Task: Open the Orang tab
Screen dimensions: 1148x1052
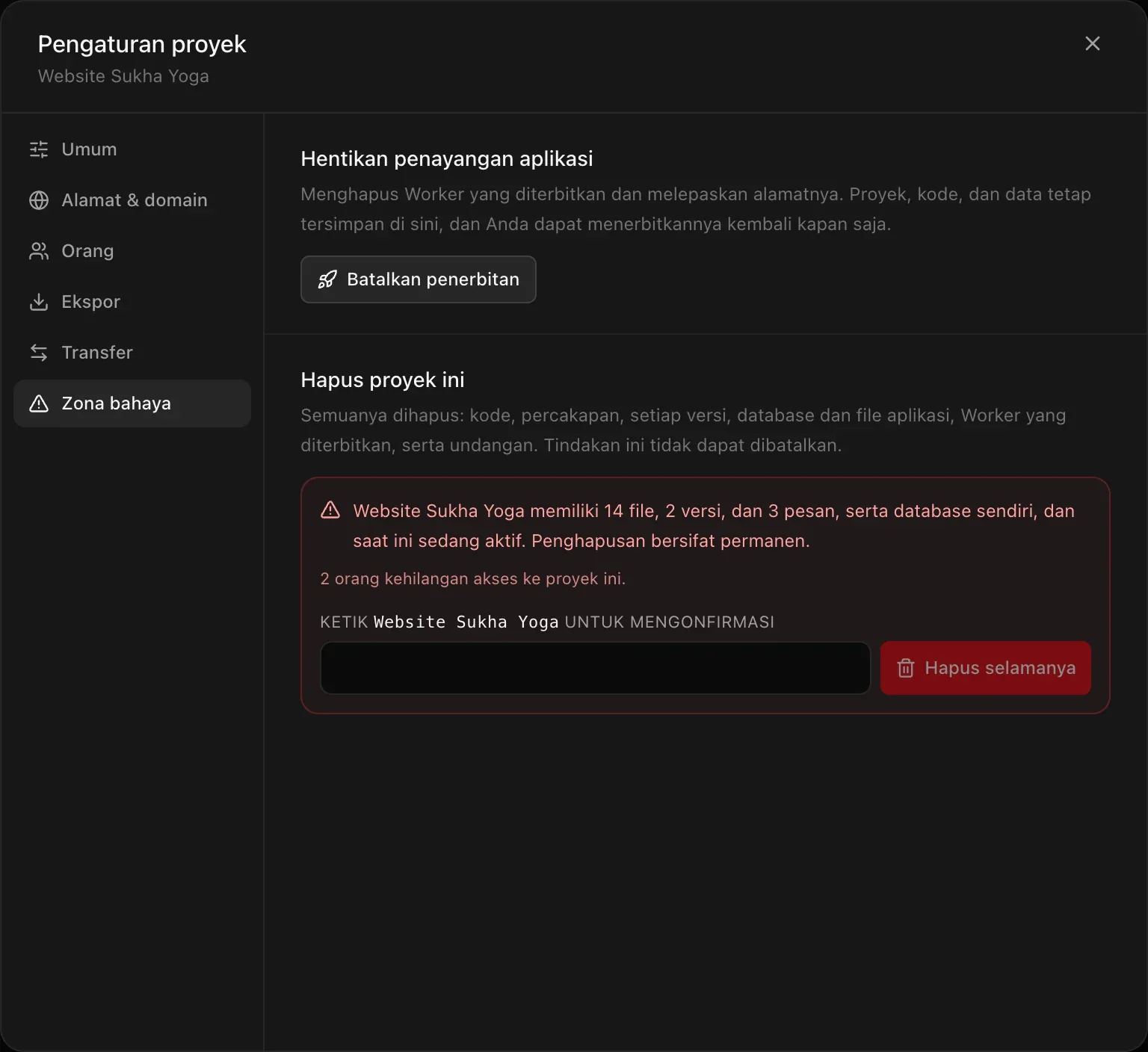Action: coord(132,251)
